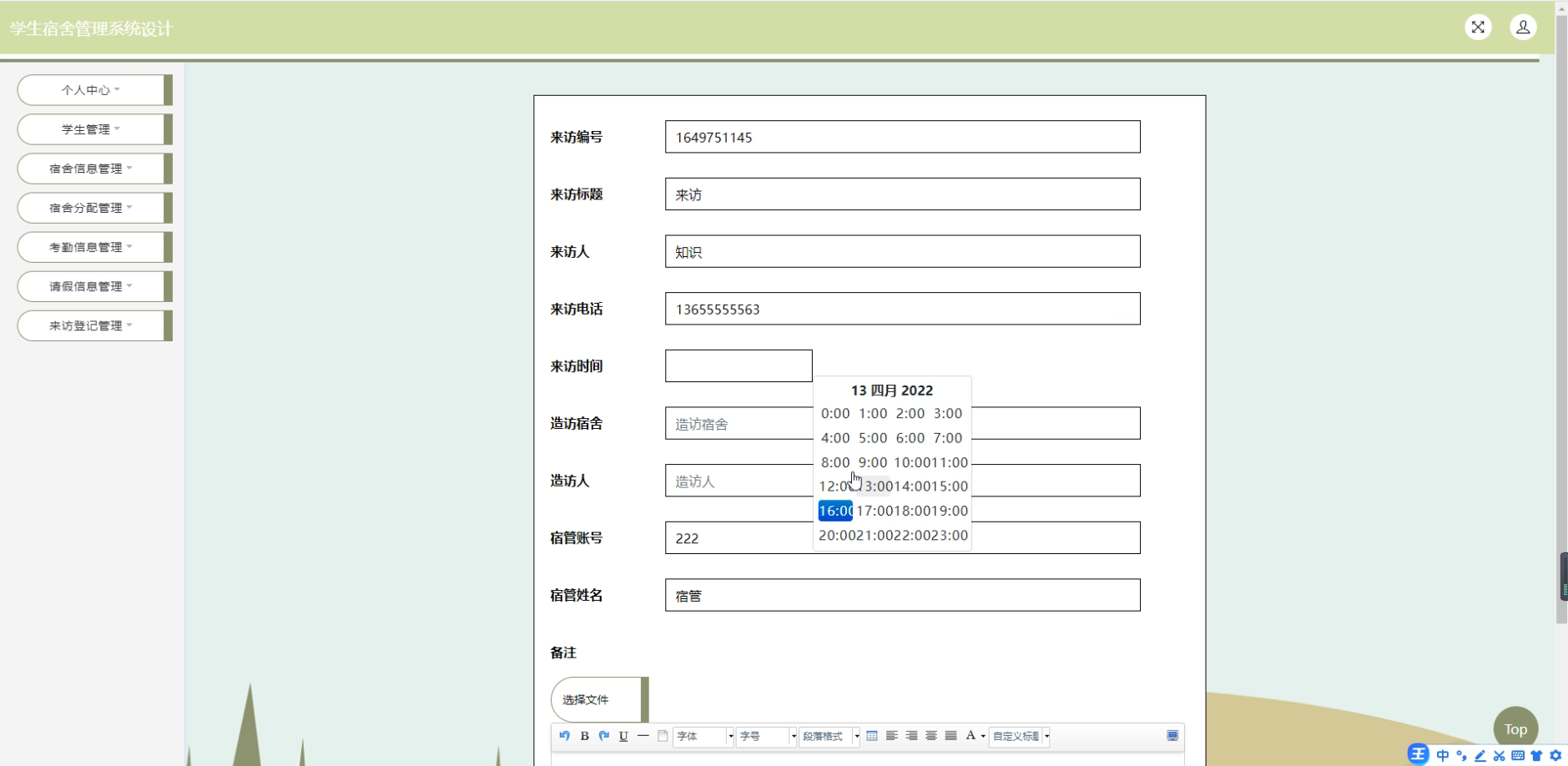
Task: Open the 字体 font dropdown
Action: pos(703,736)
